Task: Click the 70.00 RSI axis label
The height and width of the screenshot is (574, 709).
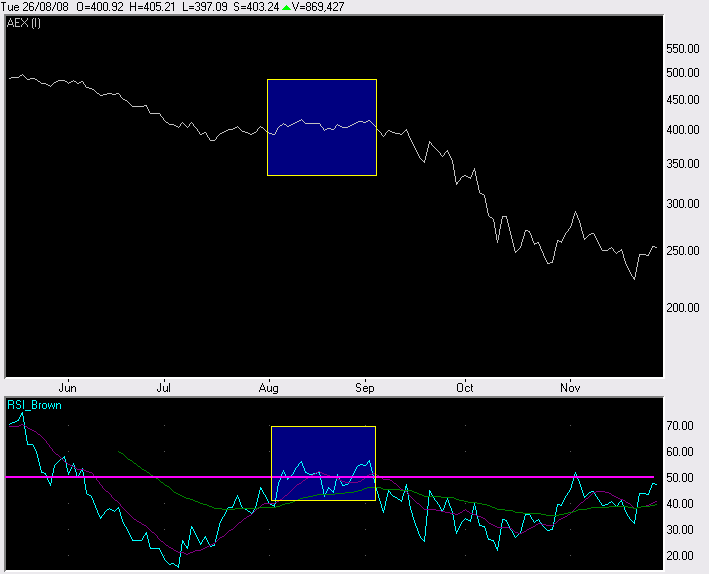Action: pyautogui.click(x=681, y=425)
